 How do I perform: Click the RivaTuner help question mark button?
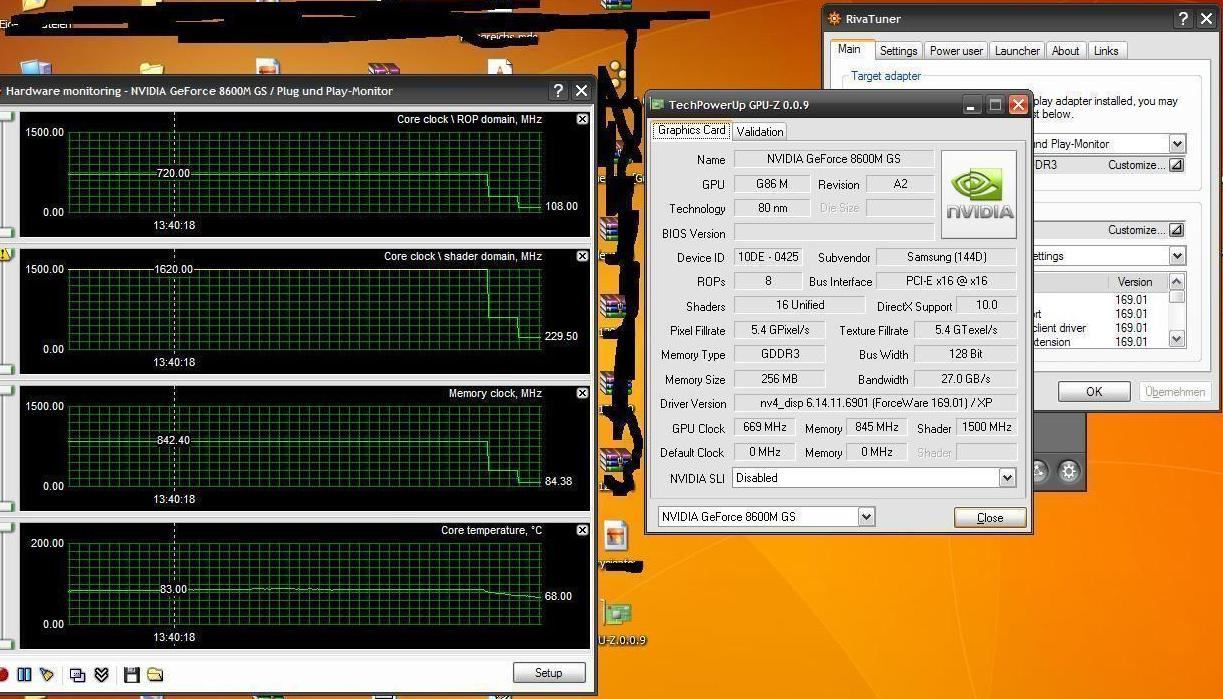coord(1183,19)
